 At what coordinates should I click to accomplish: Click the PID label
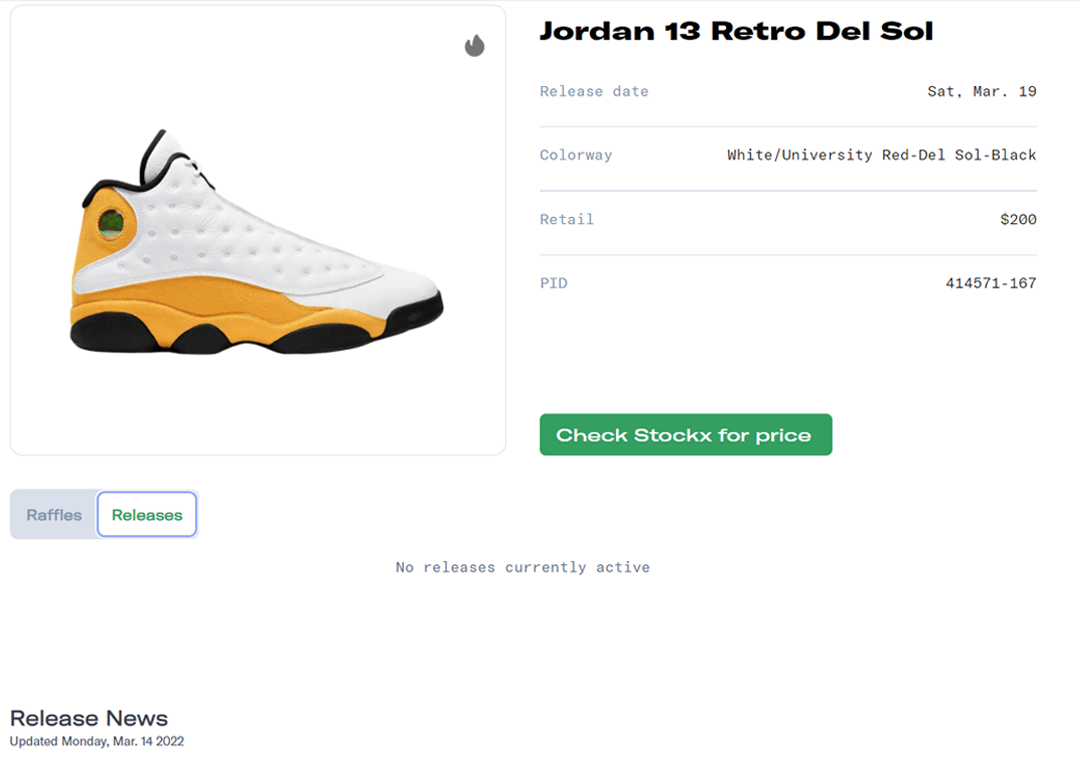click(554, 283)
